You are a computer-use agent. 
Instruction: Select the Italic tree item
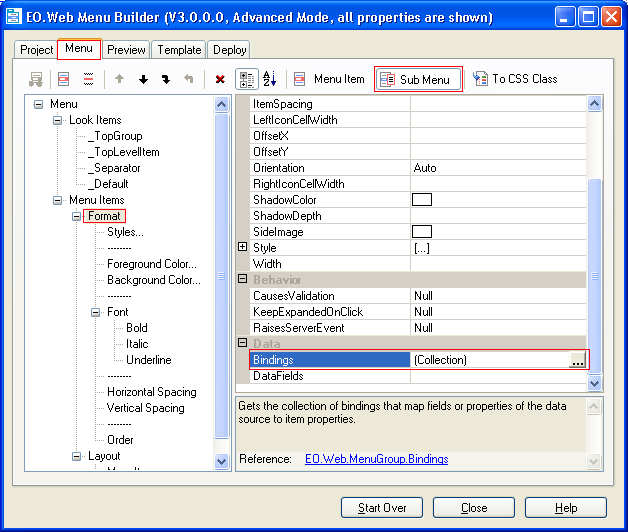pyautogui.click(x=137, y=344)
